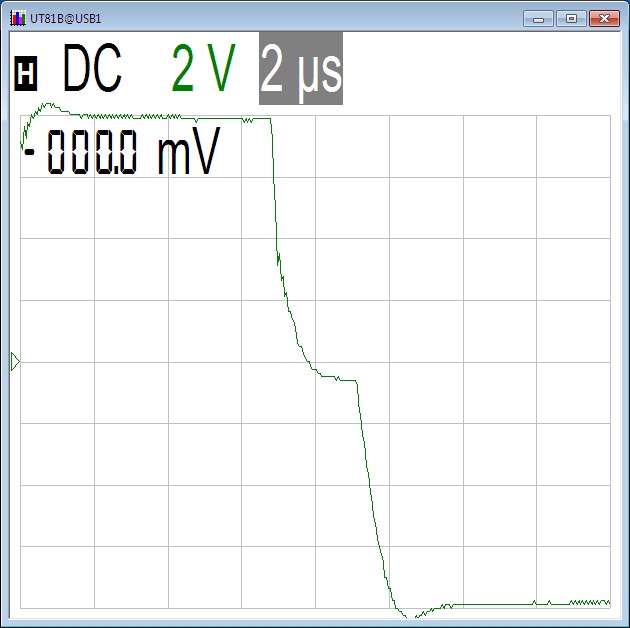Select the green 2 V vertical scale
Screen dimensions: 630x628
pyautogui.click(x=203, y=70)
